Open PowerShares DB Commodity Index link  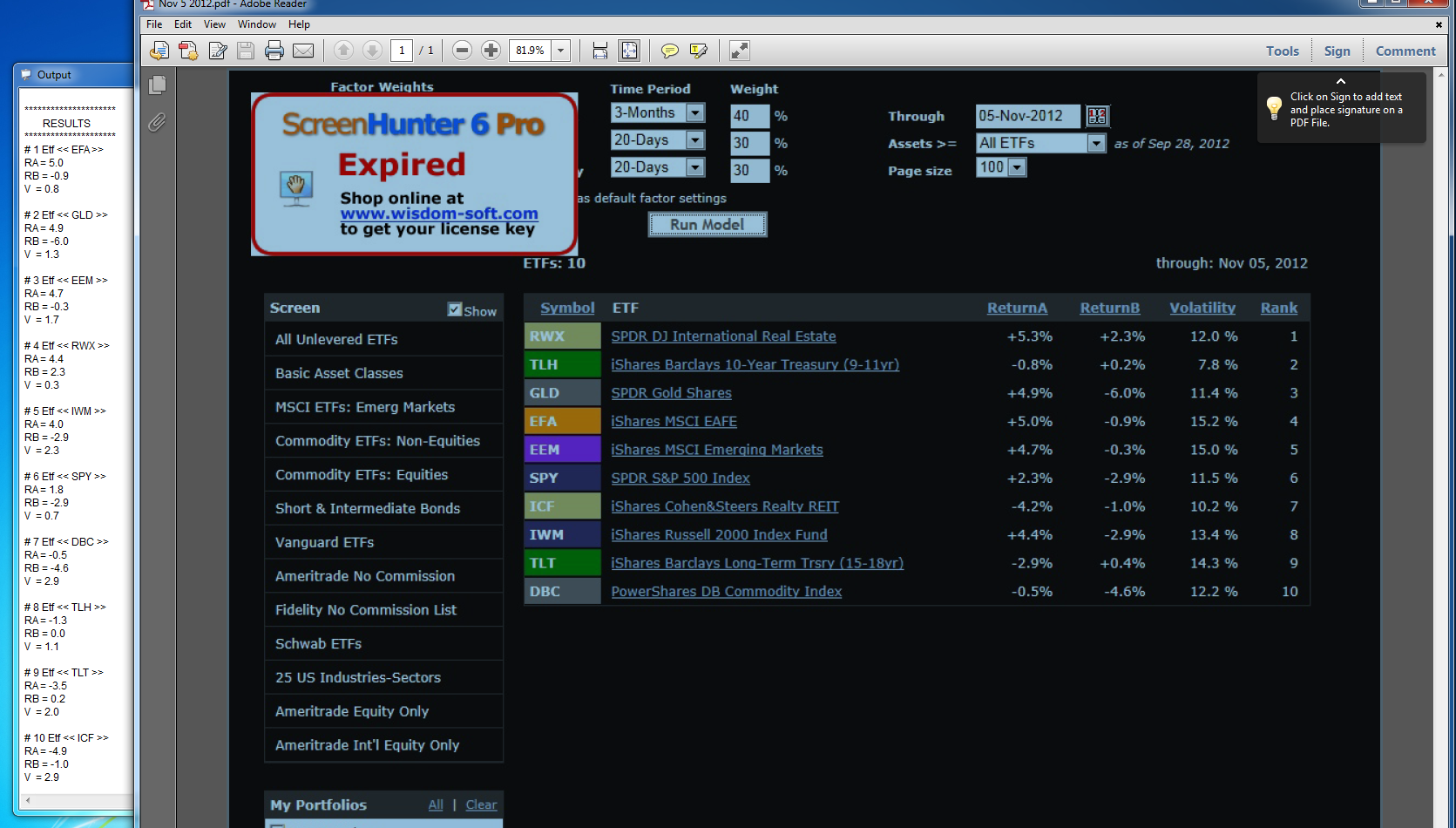[x=726, y=592]
